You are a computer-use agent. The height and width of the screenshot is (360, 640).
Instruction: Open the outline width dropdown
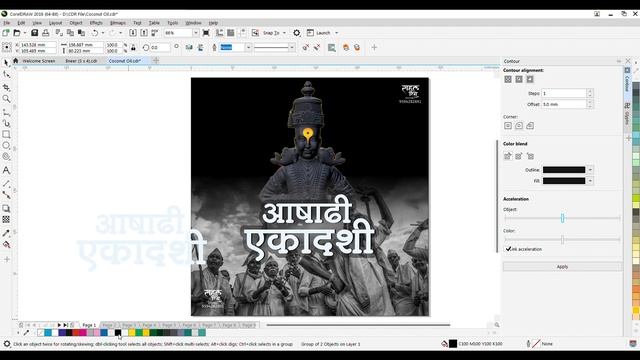coord(248,47)
